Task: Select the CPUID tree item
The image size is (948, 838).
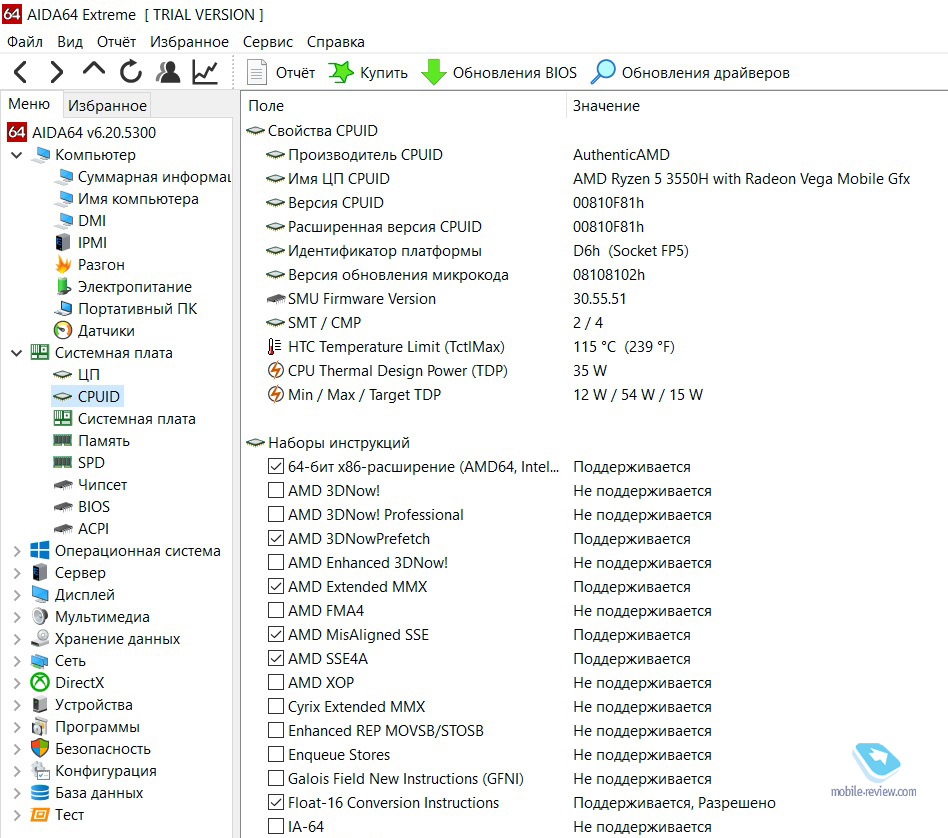Action: tap(87, 397)
